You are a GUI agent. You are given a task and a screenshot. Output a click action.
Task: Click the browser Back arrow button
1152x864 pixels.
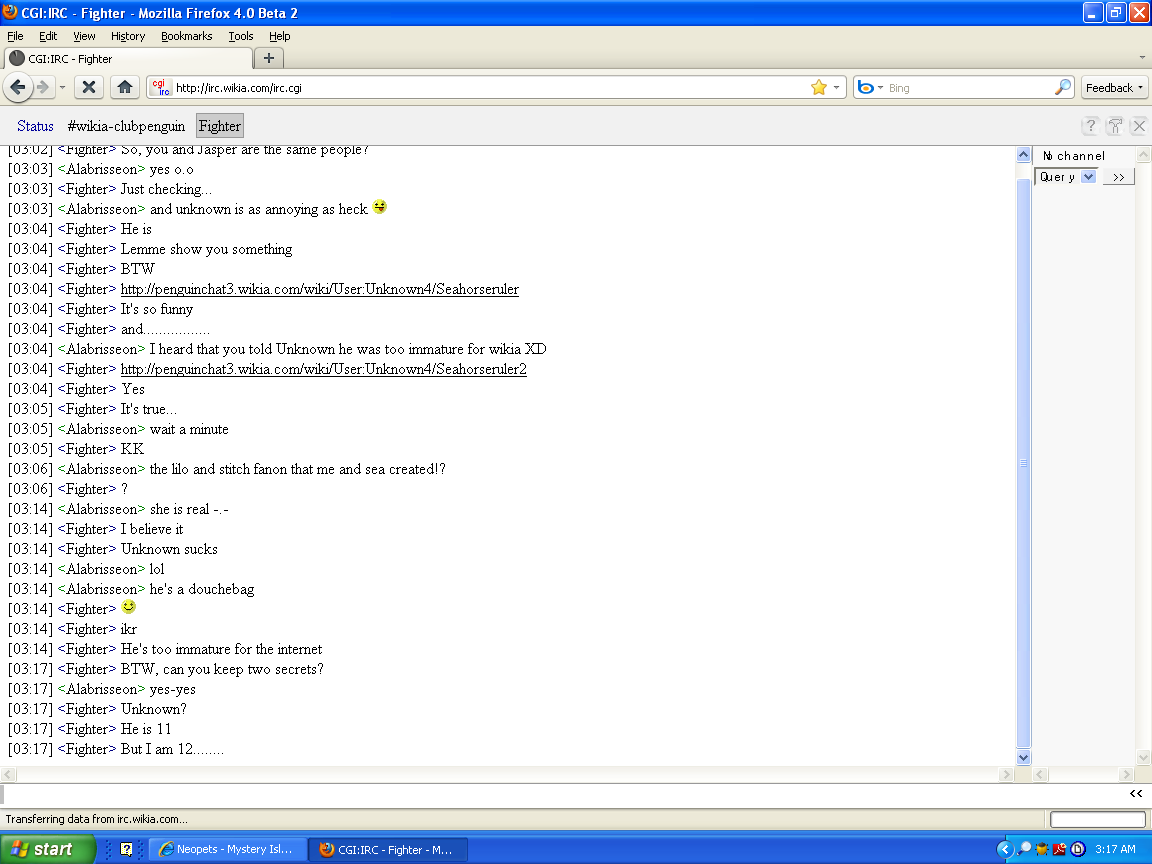[18, 87]
